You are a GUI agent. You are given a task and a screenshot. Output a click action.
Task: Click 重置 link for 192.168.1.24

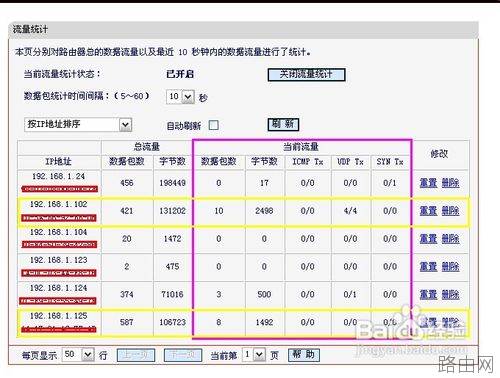pyautogui.click(x=428, y=183)
